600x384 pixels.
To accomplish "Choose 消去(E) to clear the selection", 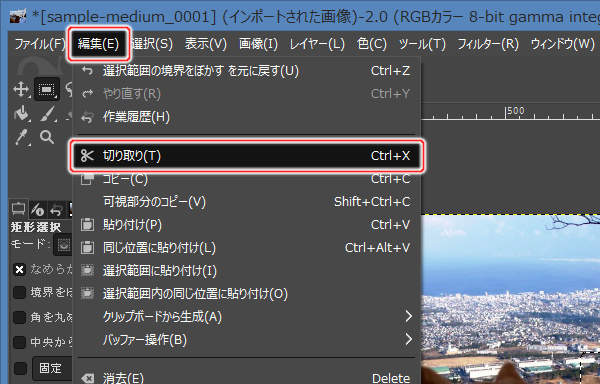I will tap(247, 378).
